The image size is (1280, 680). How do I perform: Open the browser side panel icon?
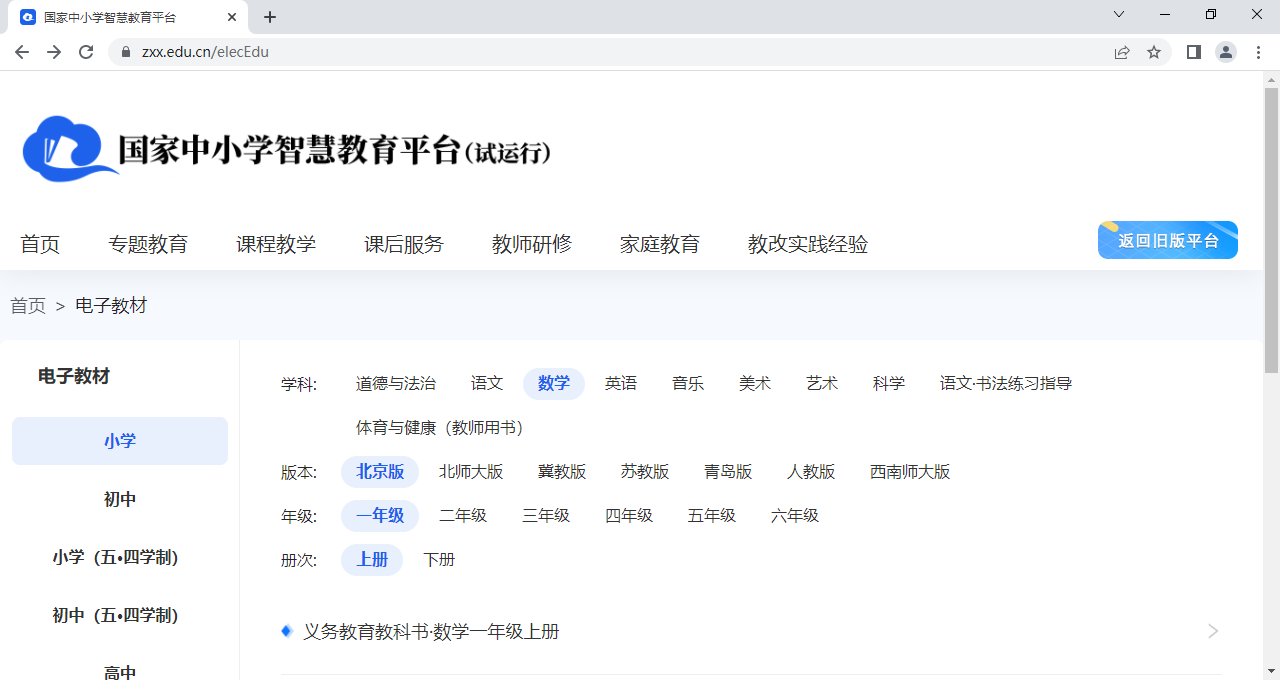pyautogui.click(x=1194, y=52)
